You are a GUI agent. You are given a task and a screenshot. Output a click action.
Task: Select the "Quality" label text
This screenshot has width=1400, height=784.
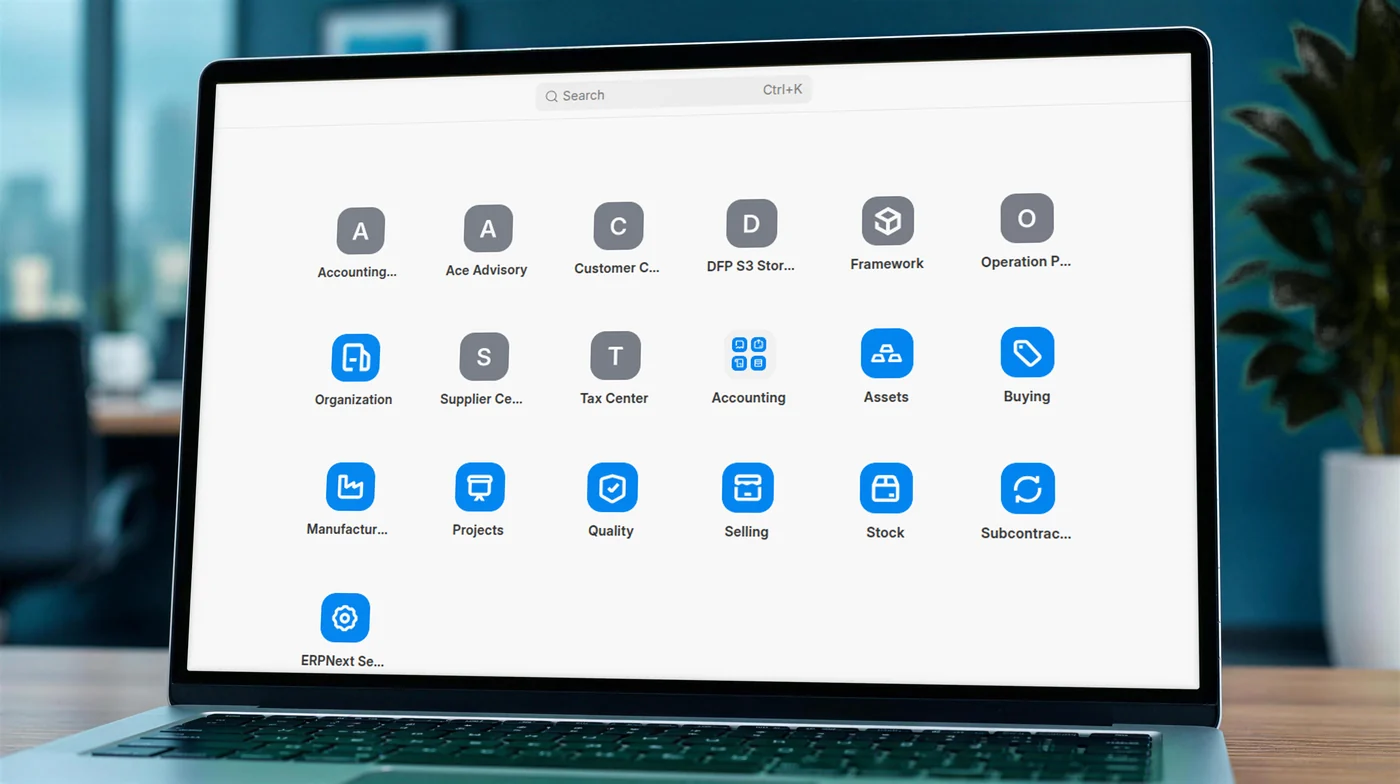(x=611, y=531)
